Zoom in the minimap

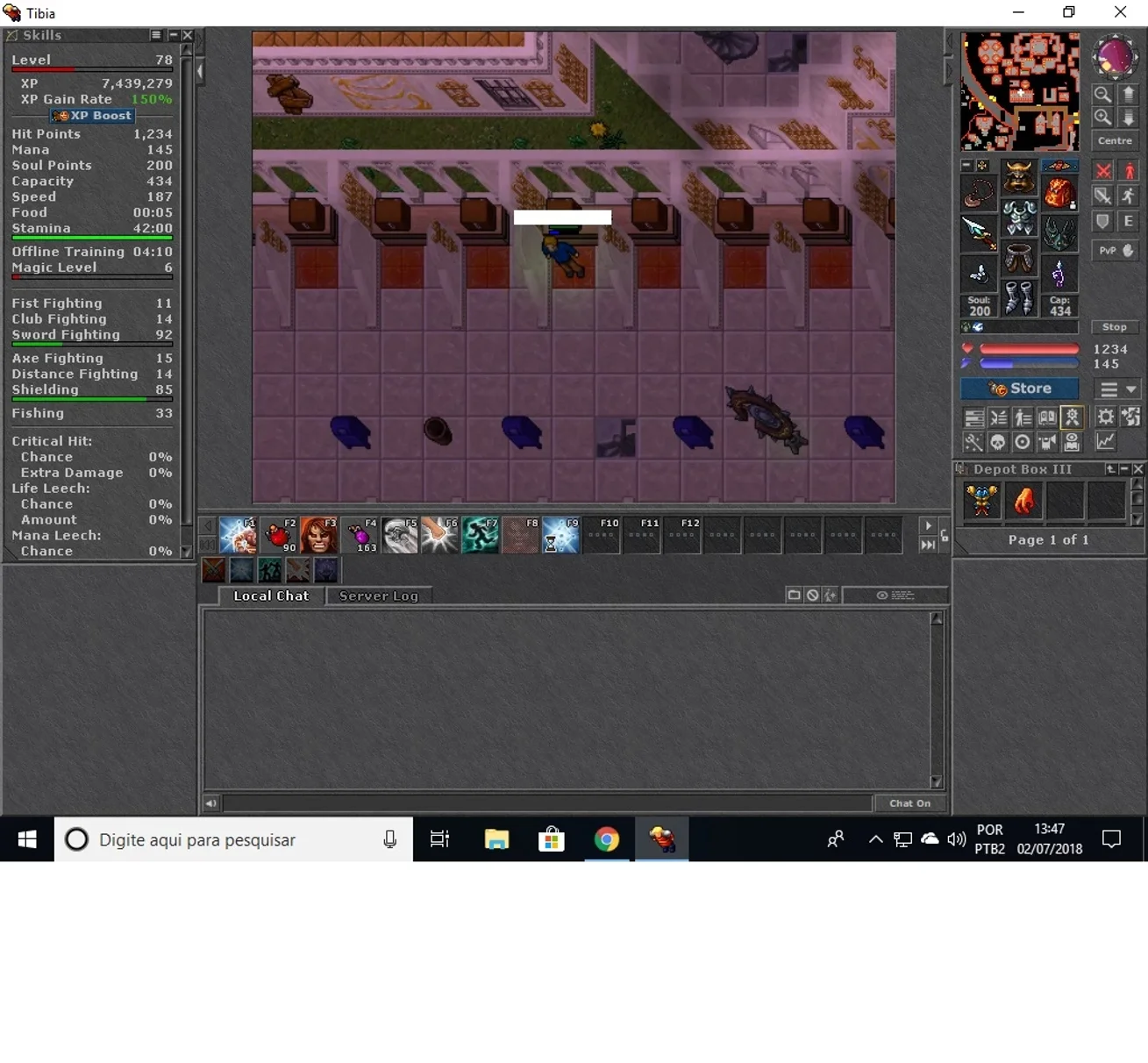[x=1102, y=118]
